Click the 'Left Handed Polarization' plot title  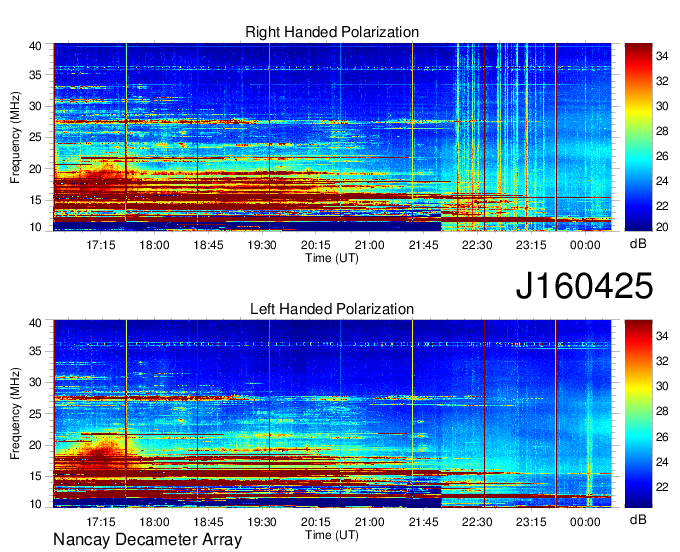coord(332,309)
